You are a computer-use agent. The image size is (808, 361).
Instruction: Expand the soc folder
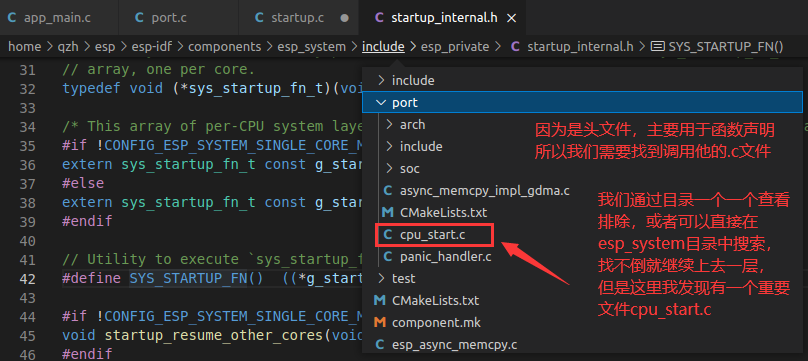(x=410, y=168)
